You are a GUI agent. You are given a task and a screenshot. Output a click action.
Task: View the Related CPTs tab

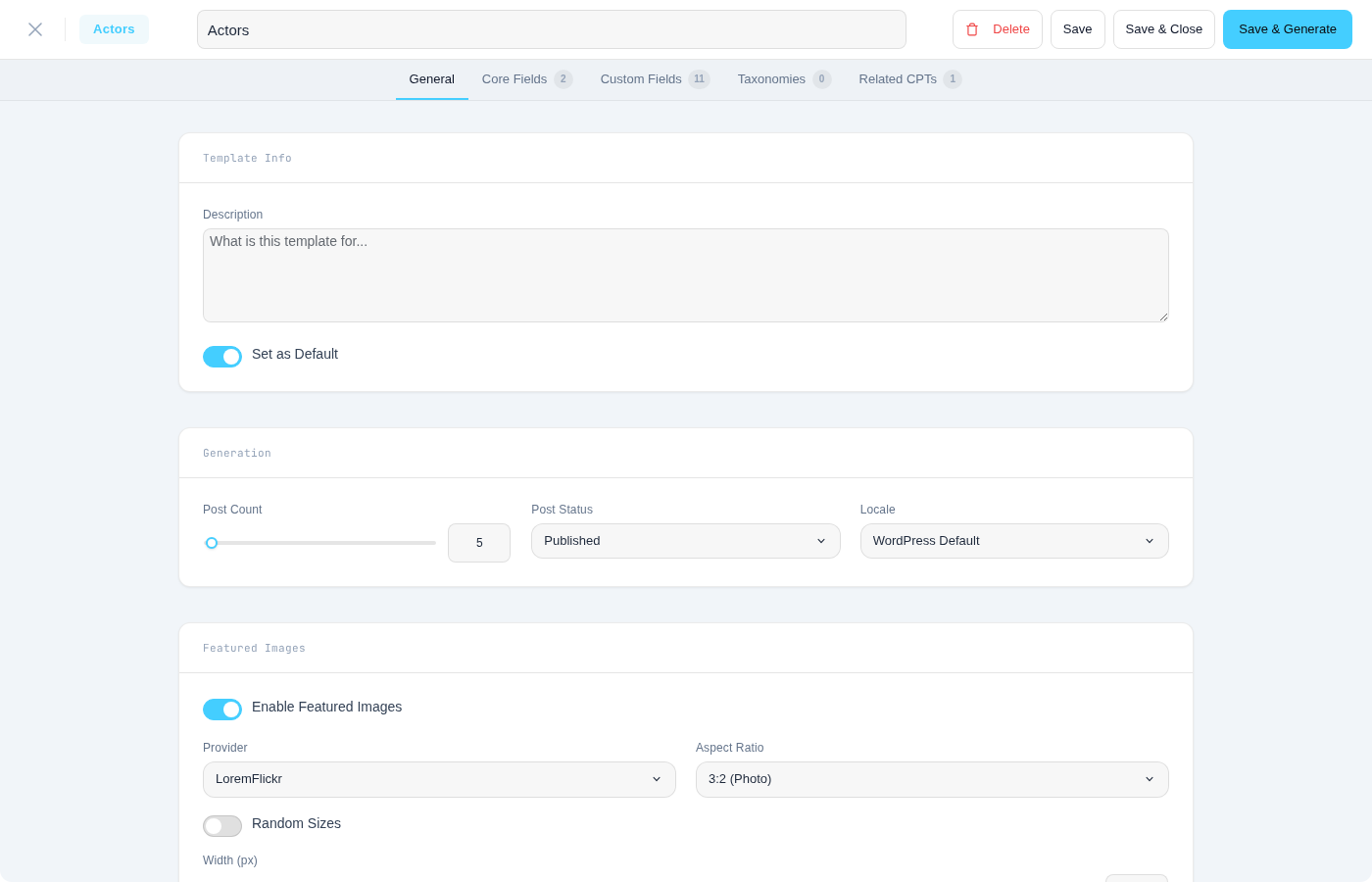click(899, 79)
